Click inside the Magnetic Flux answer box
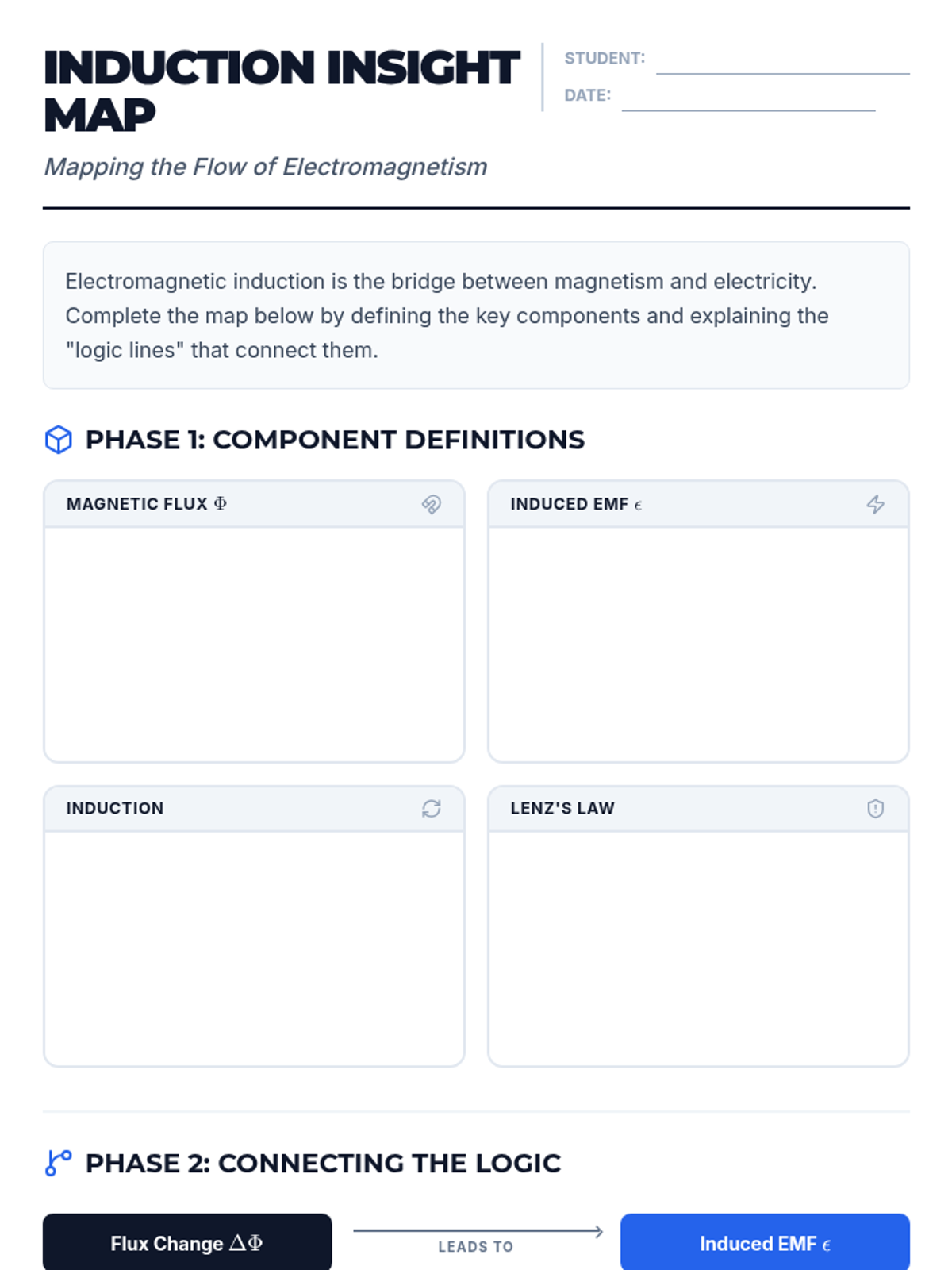The height and width of the screenshot is (1270, 952). (254, 644)
